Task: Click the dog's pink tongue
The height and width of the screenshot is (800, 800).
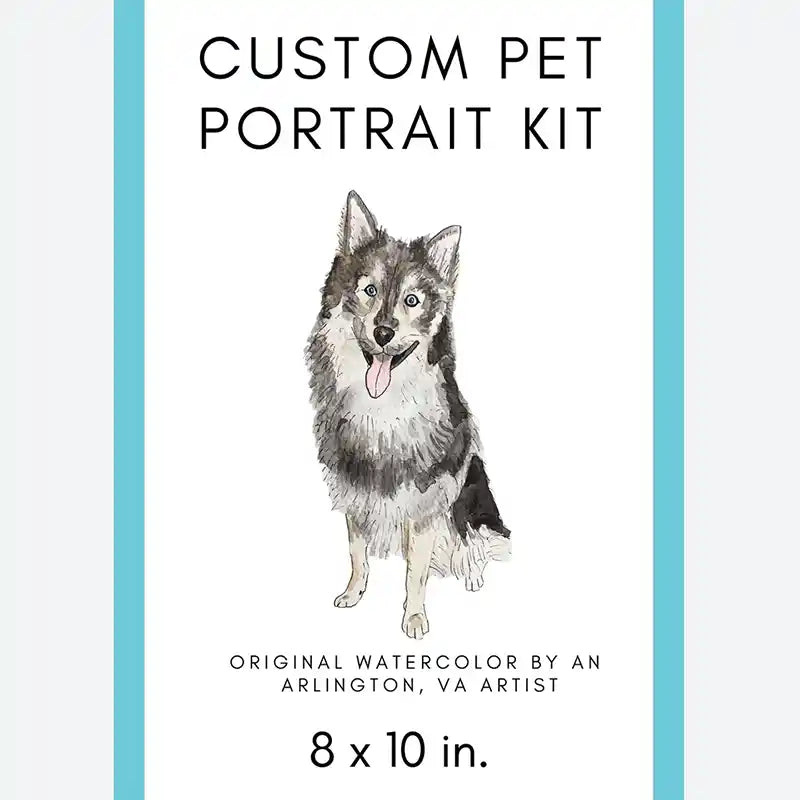Action: click(379, 377)
